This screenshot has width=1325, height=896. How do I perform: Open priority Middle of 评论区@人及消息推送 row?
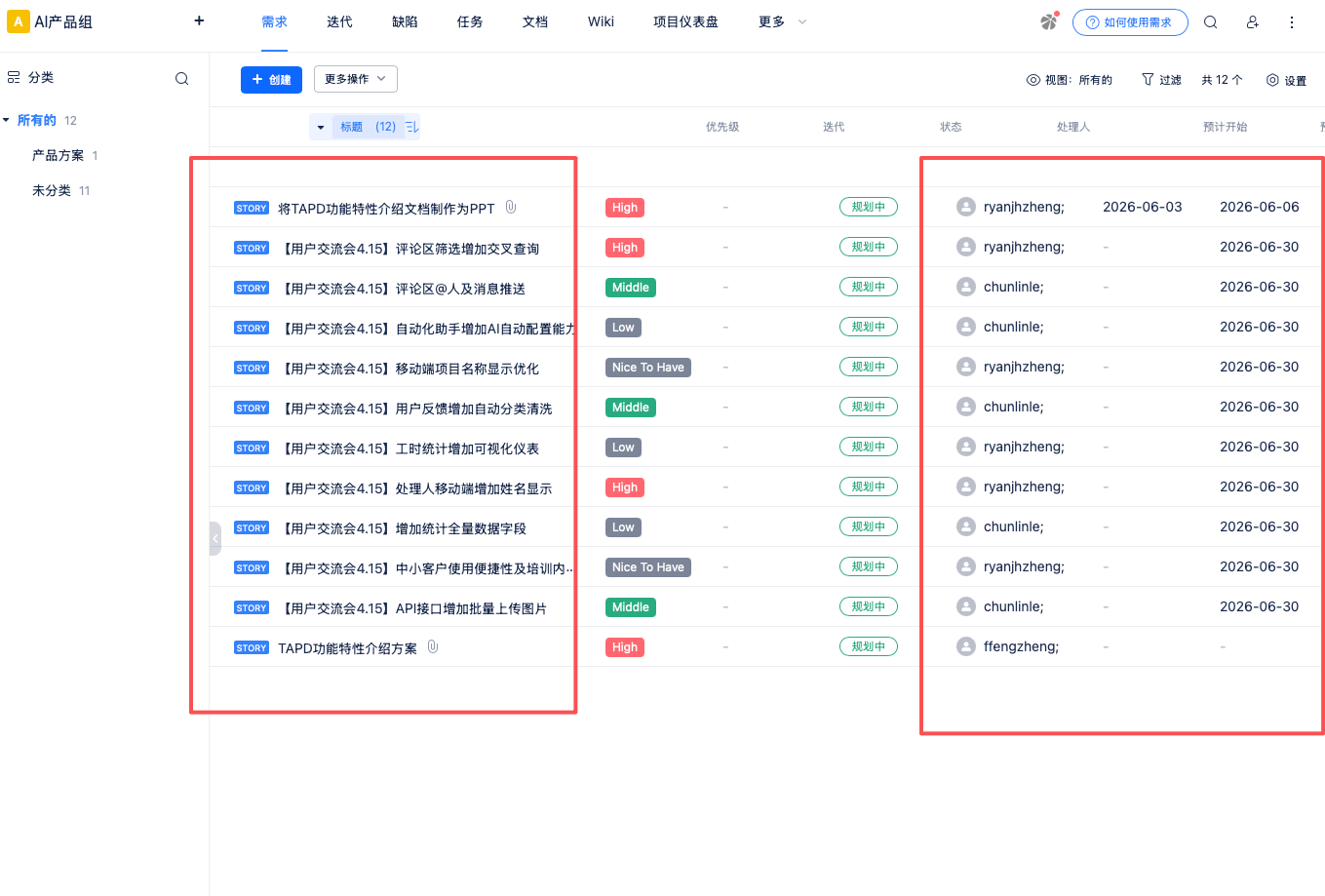631,288
